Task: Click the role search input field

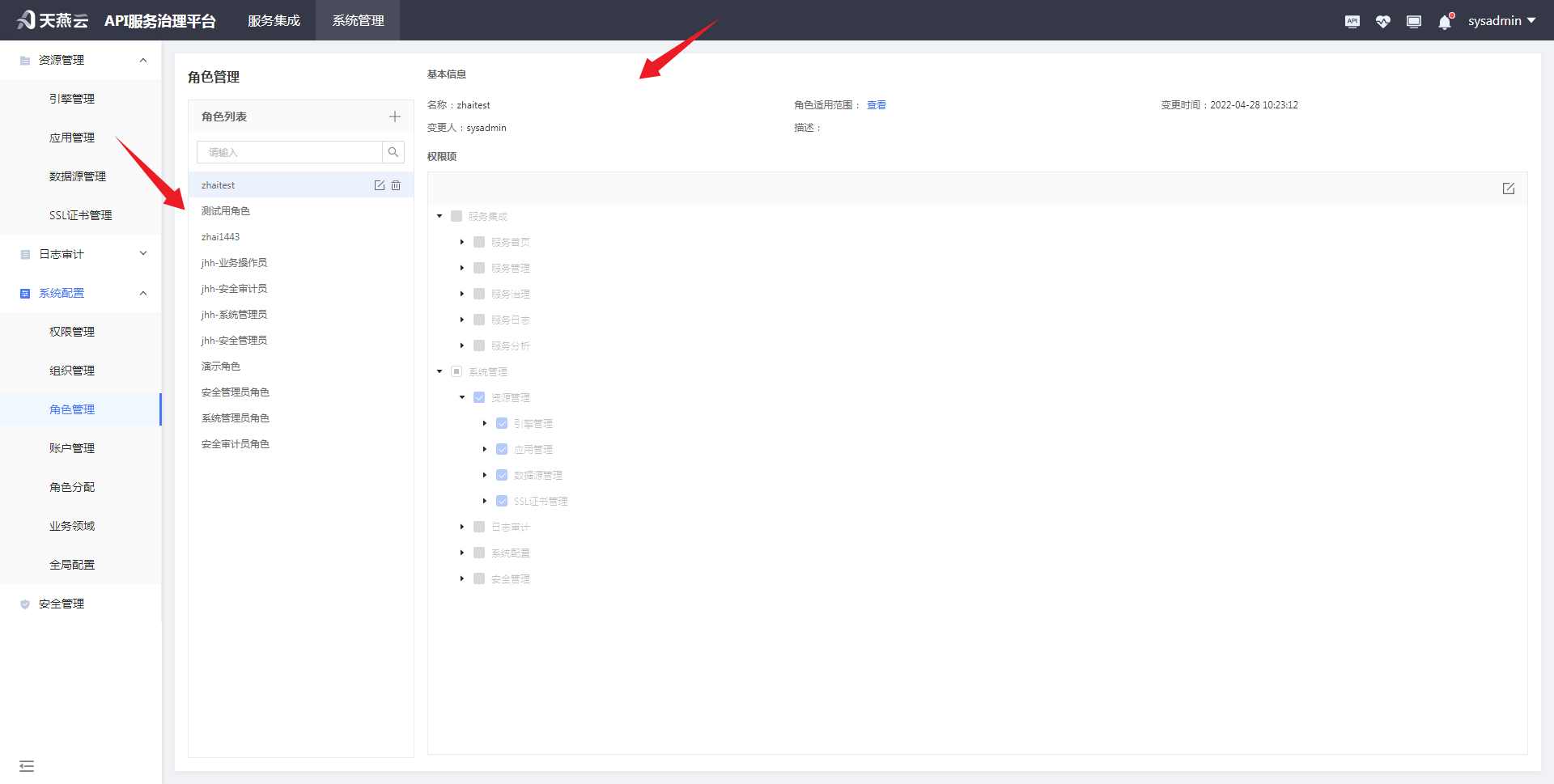Action: (x=290, y=152)
